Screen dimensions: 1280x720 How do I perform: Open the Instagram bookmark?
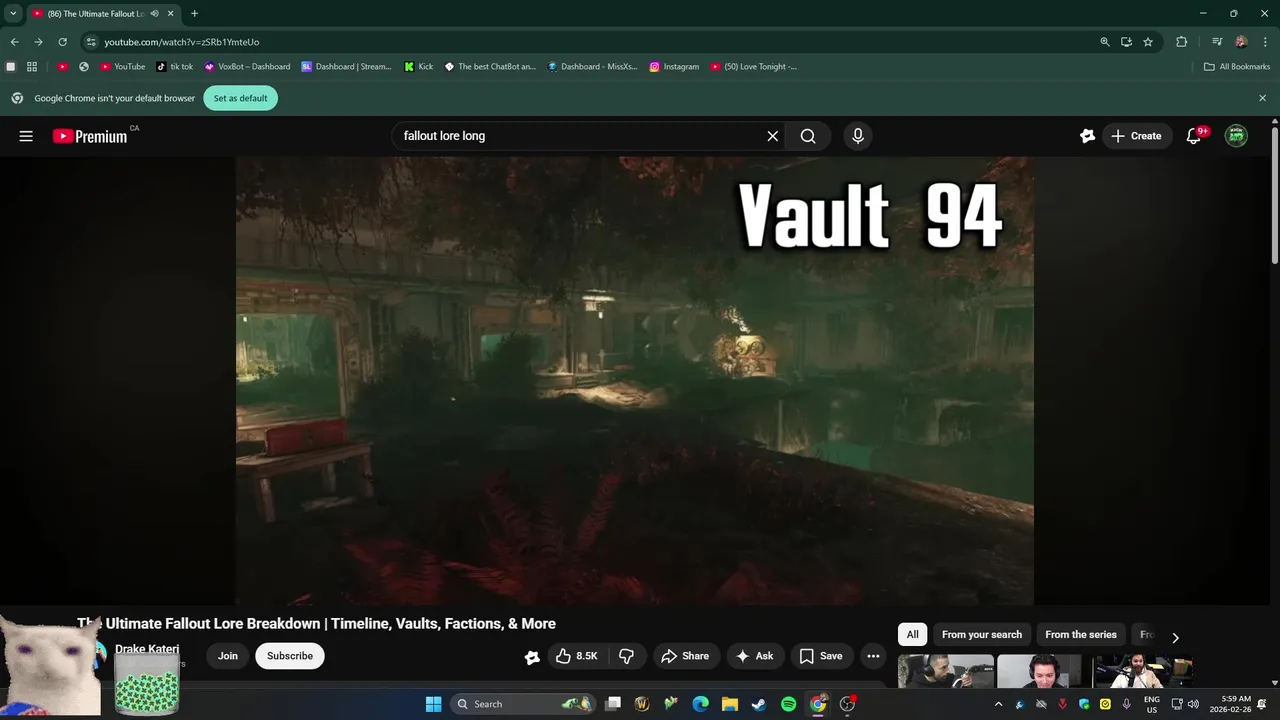coord(674,67)
